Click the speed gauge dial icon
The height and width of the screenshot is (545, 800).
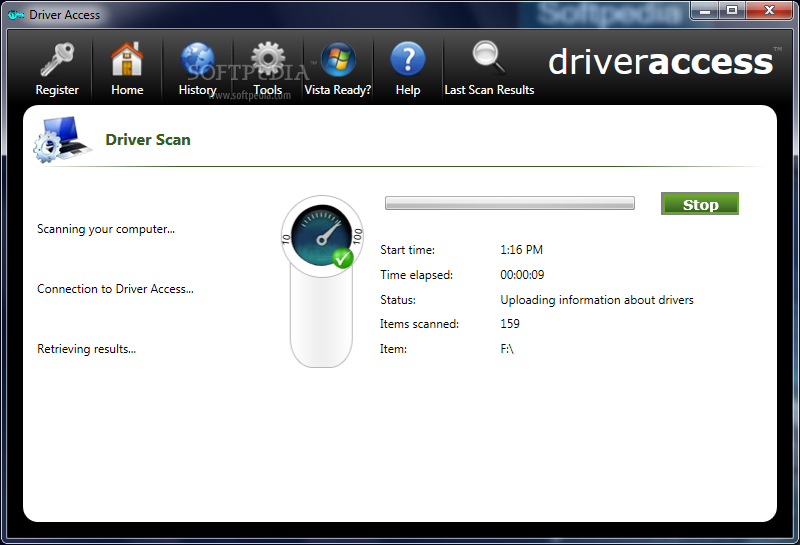321,235
